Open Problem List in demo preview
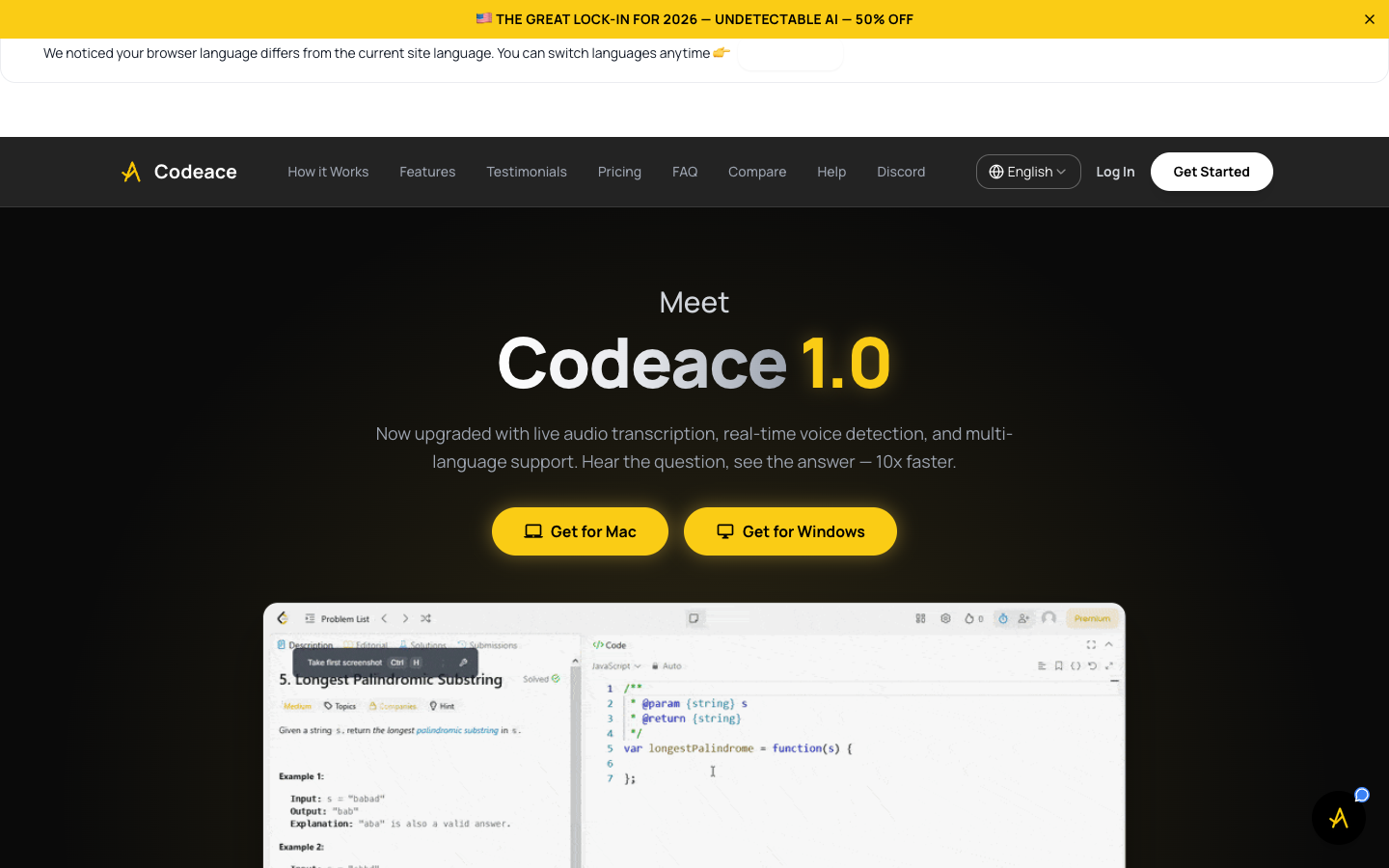The width and height of the screenshot is (1389, 868). pos(337,618)
